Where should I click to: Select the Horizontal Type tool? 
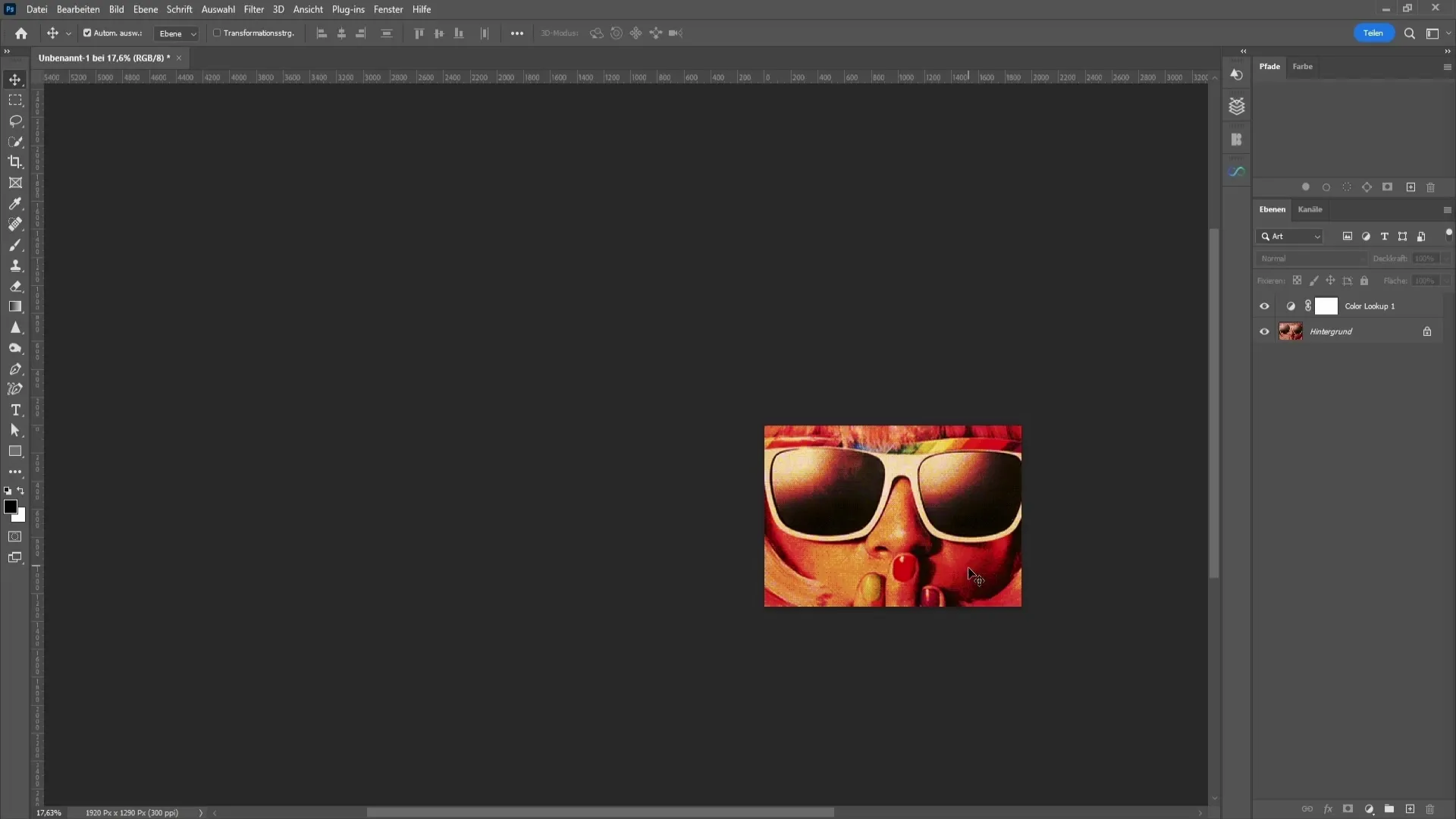pos(15,409)
